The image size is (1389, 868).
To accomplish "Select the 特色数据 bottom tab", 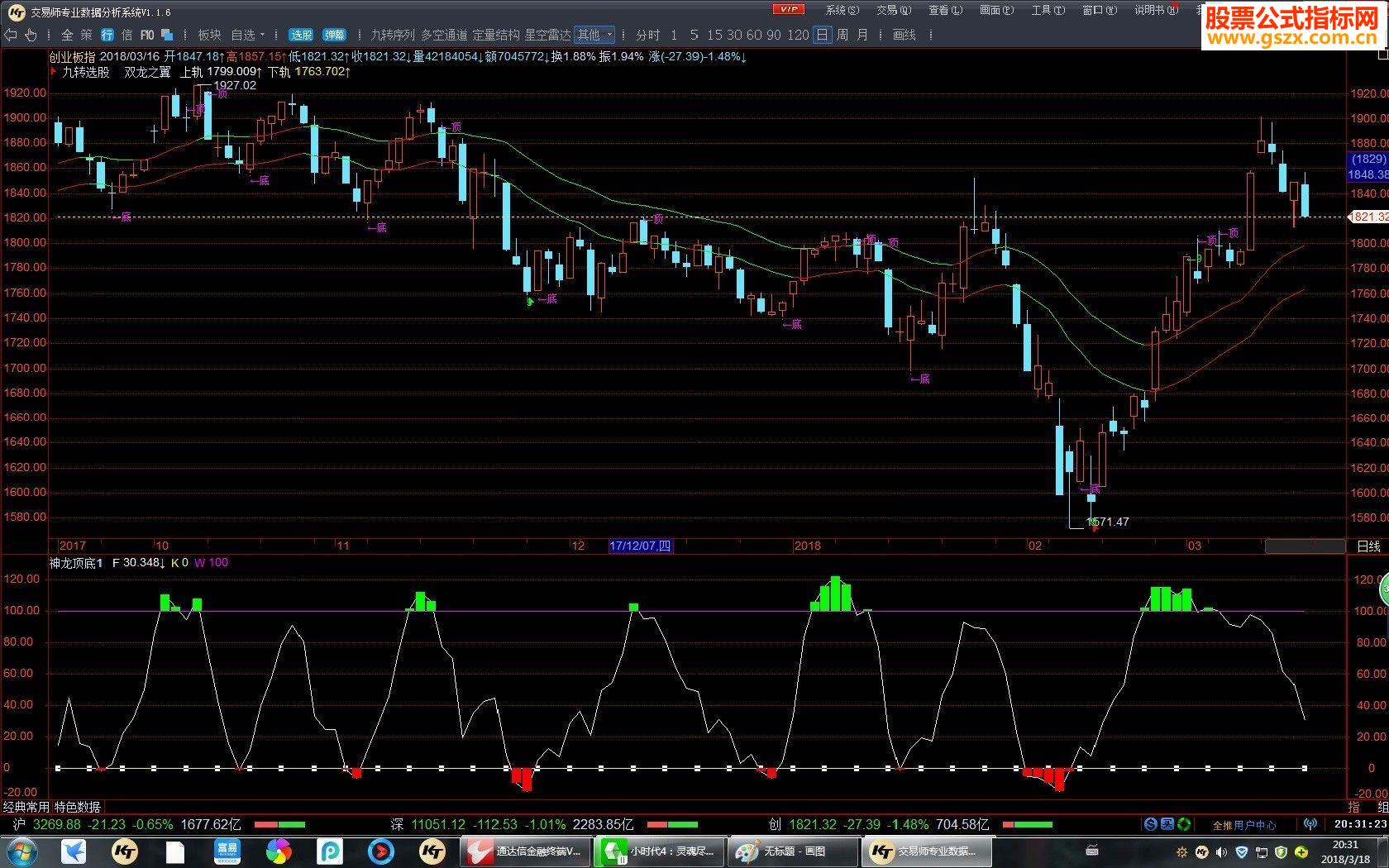I will point(78,807).
